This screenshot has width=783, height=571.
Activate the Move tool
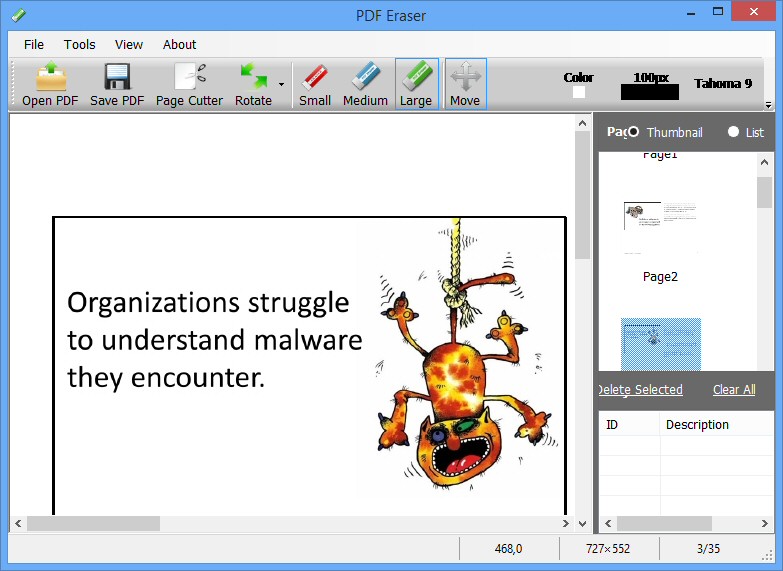click(x=465, y=84)
